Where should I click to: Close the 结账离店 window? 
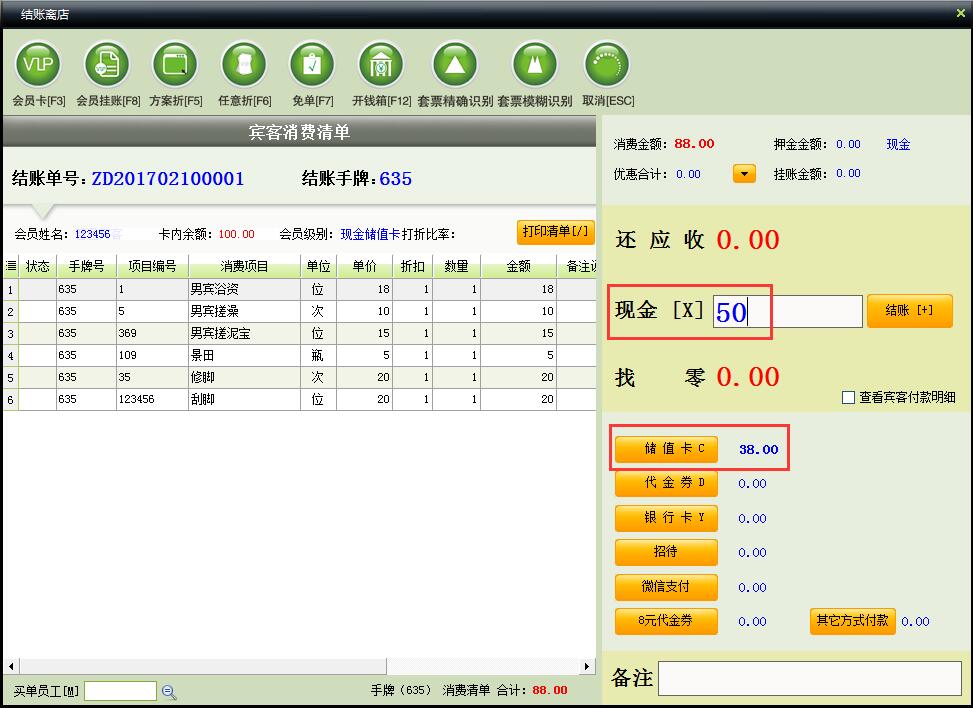coord(961,13)
